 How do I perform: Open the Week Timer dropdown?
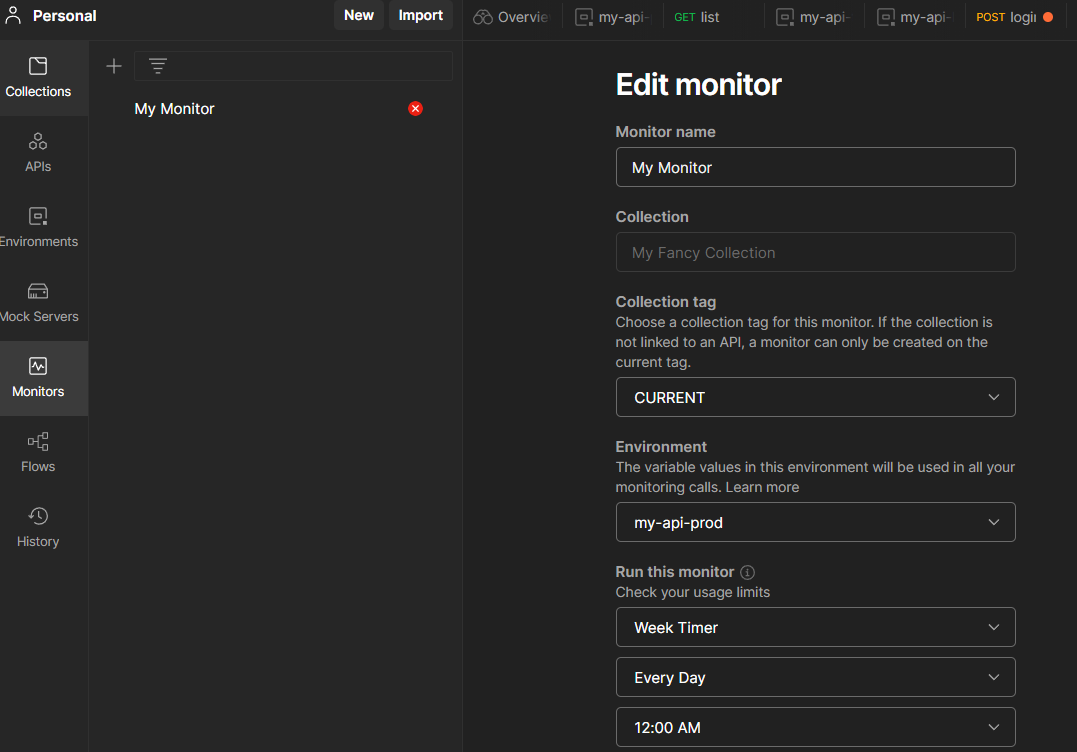pyautogui.click(x=815, y=627)
